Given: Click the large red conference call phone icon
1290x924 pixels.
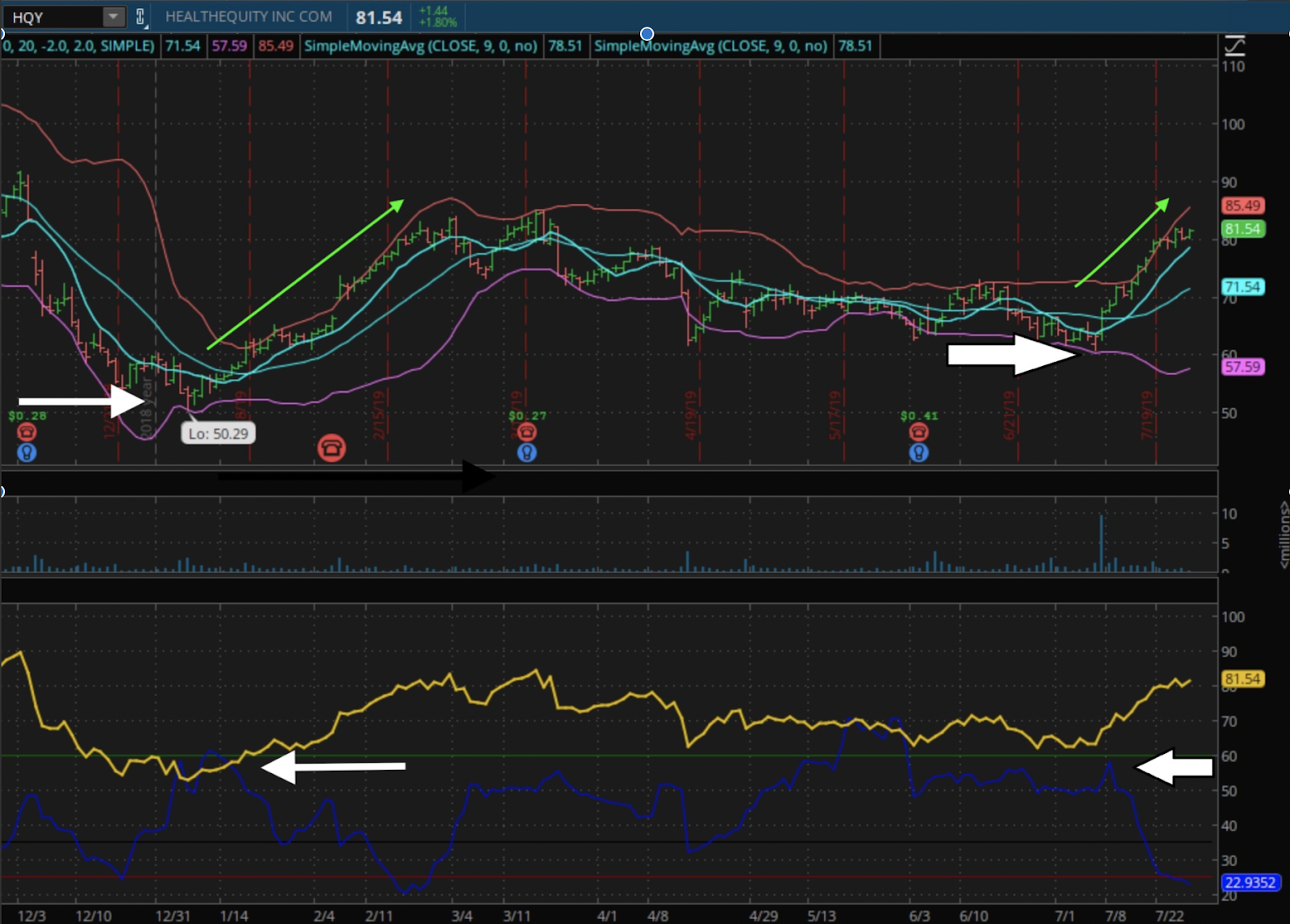Looking at the screenshot, I should (331, 447).
